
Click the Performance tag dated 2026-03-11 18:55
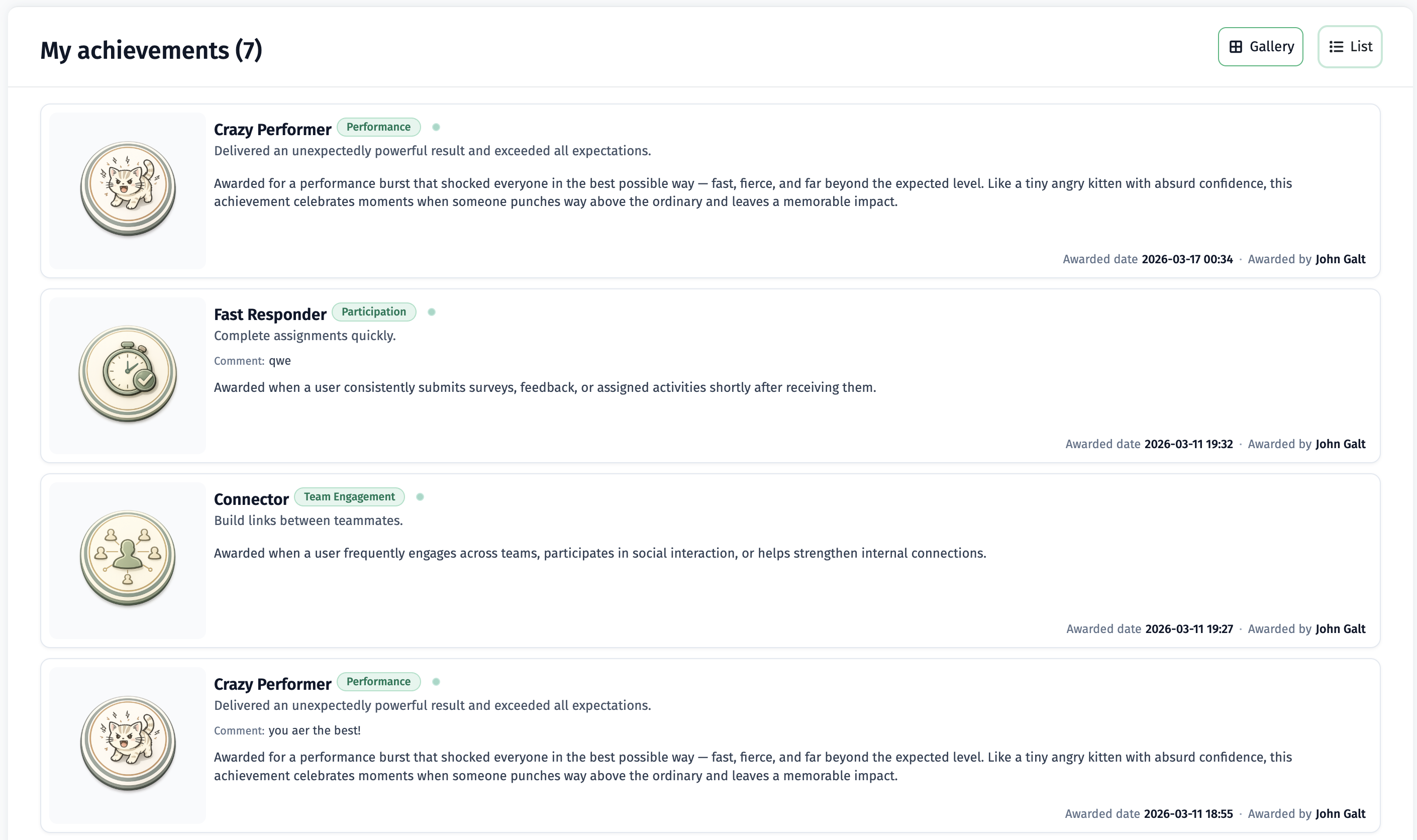(378, 682)
